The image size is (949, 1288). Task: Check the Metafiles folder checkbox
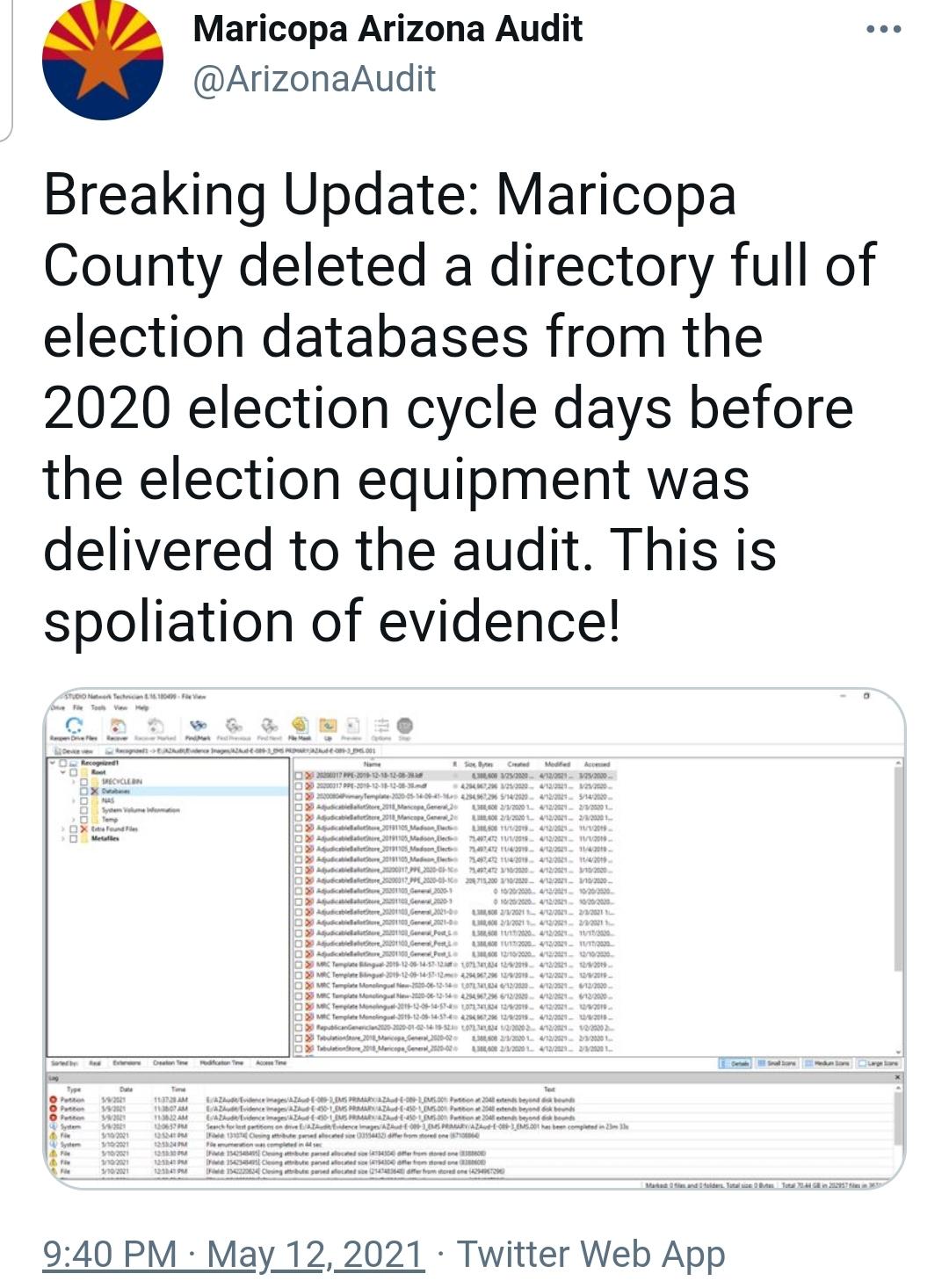click(x=73, y=838)
